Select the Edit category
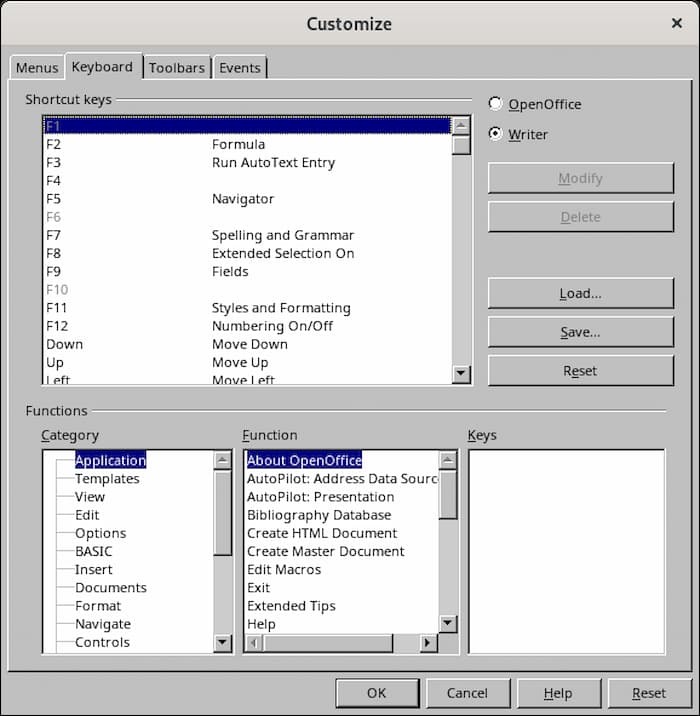 87,515
